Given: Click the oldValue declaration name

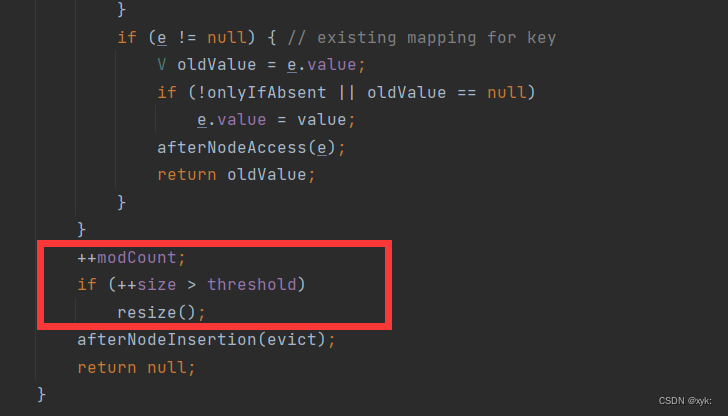Looking at the screenshot, I should (216, 65).
